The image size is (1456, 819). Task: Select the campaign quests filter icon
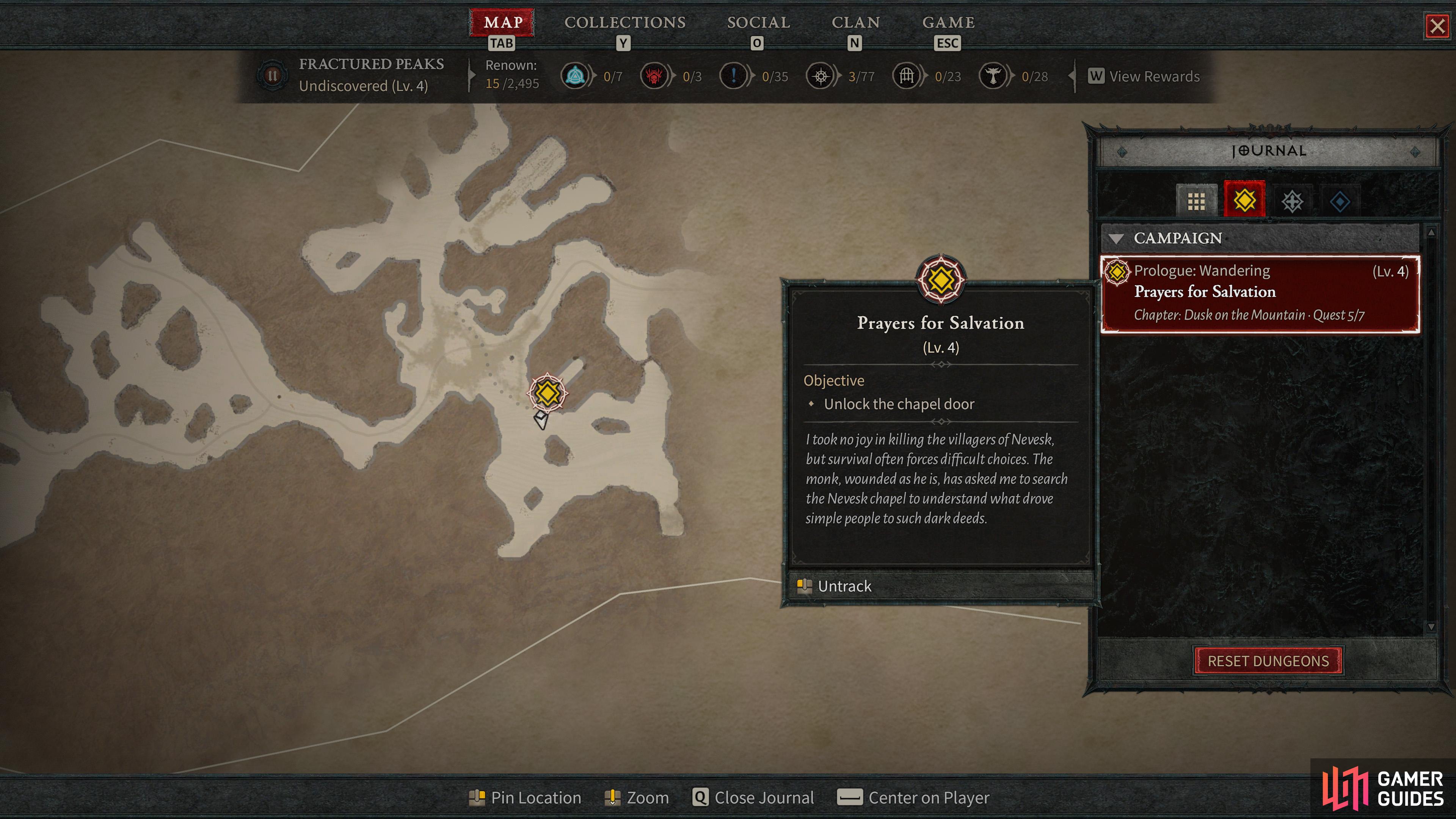coord(1244,200)
